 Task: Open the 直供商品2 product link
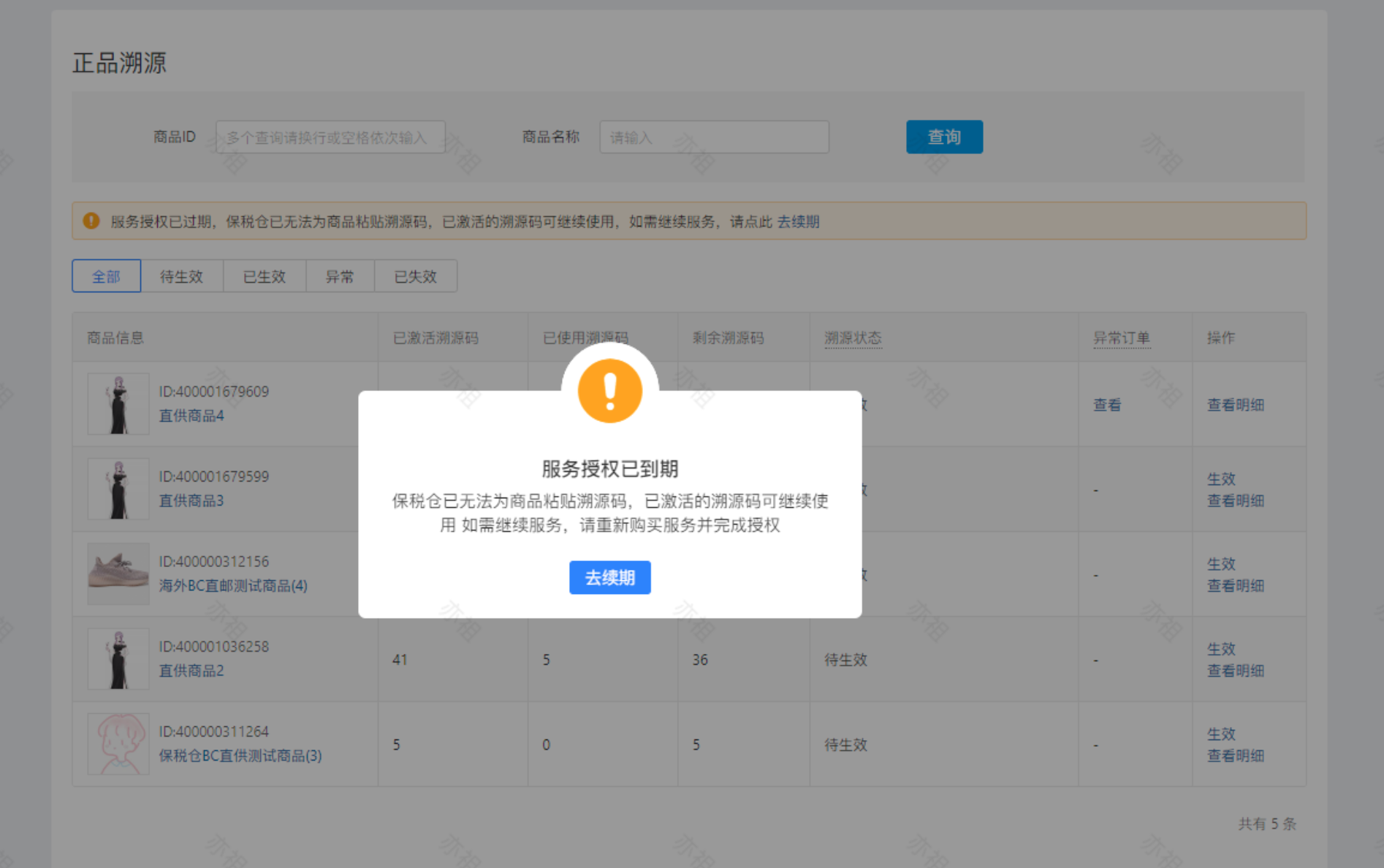coord(191,671)
